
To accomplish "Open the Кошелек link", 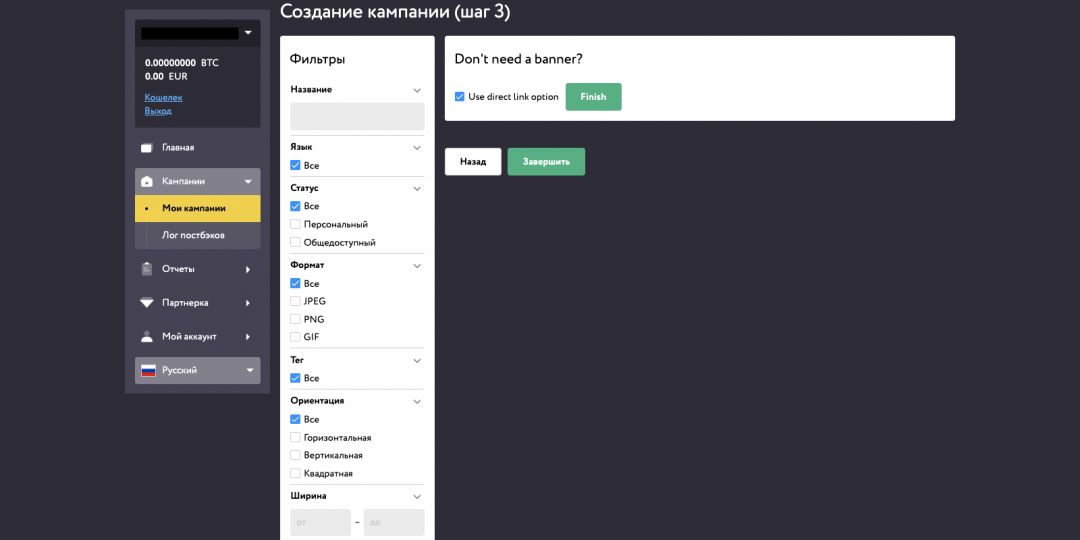I will click(163, 98).
